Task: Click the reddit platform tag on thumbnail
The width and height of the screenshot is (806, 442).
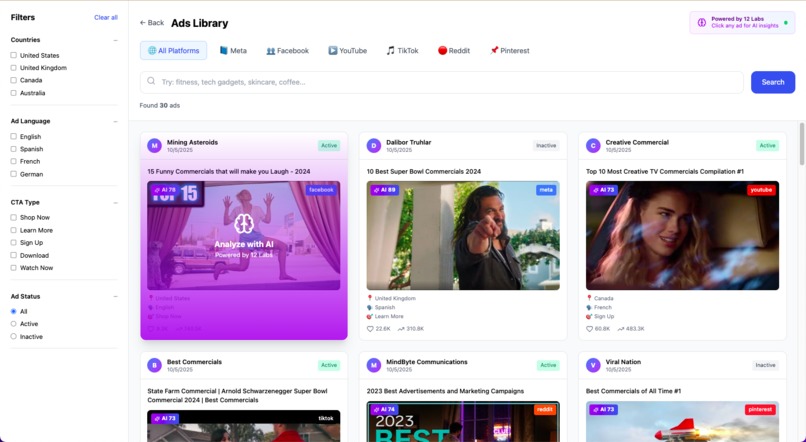Action: (544, 410)
